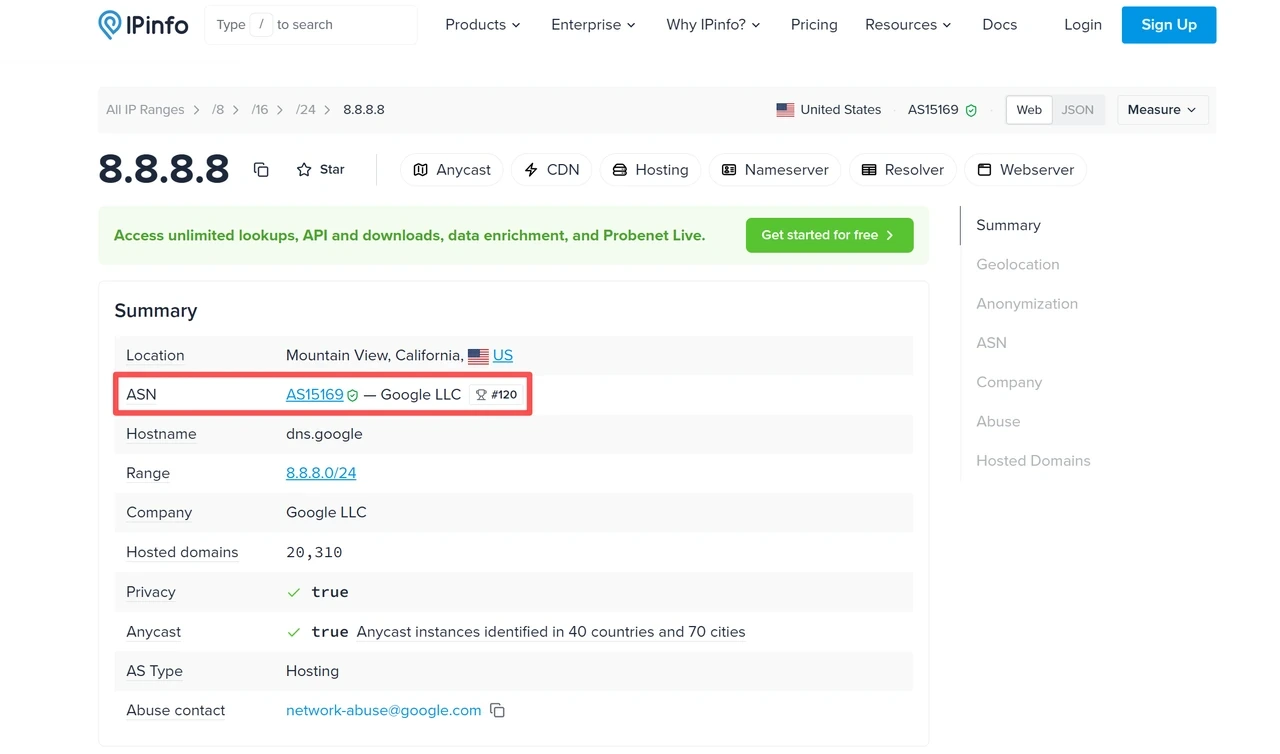The width and height of the screenshot is (1280, 754).
Task: Jump to Company section in sidebar
Action: click(1009, 382)
